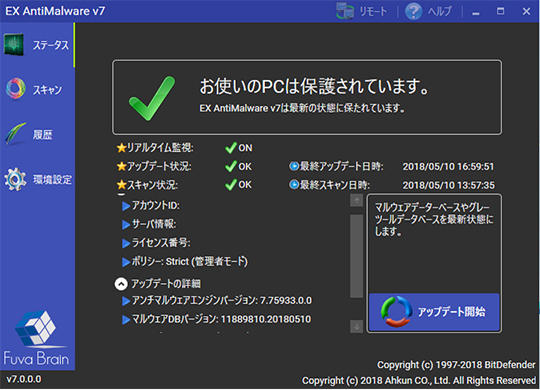Open the 履歴 sidebar tab
540x390 pixels.
[37, 134]
